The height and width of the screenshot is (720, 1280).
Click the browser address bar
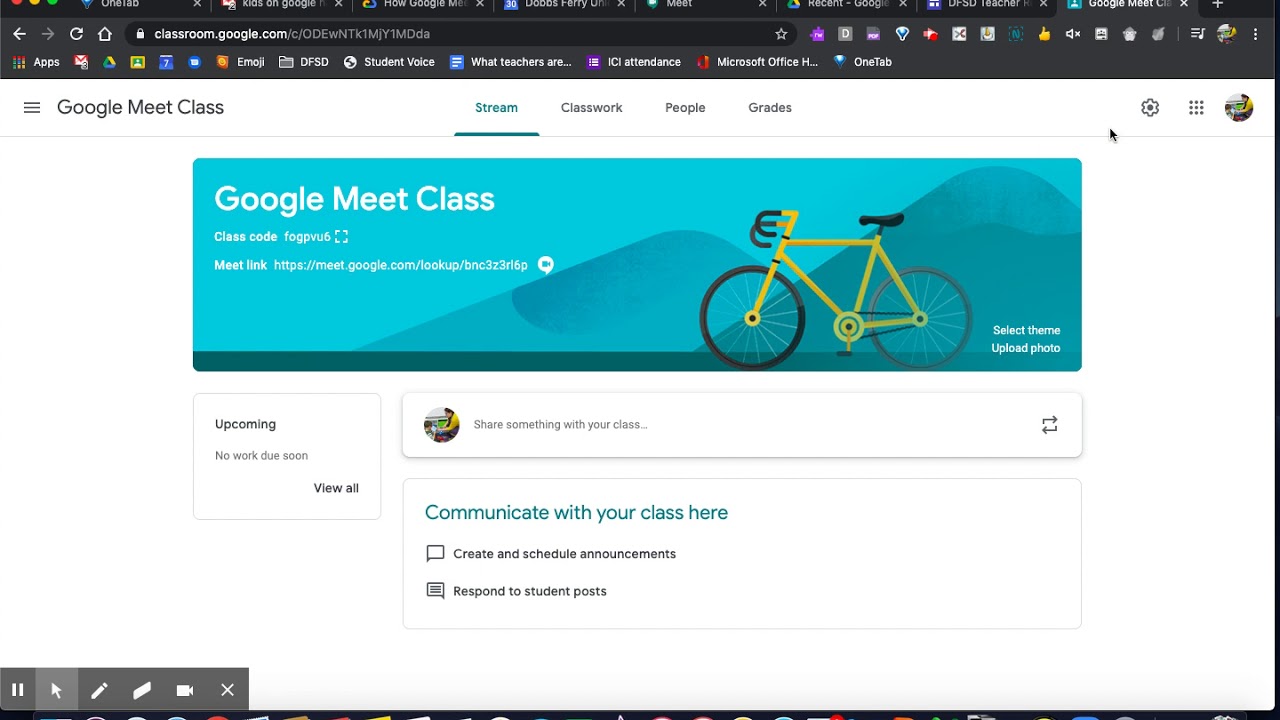(x=460, y=34)
